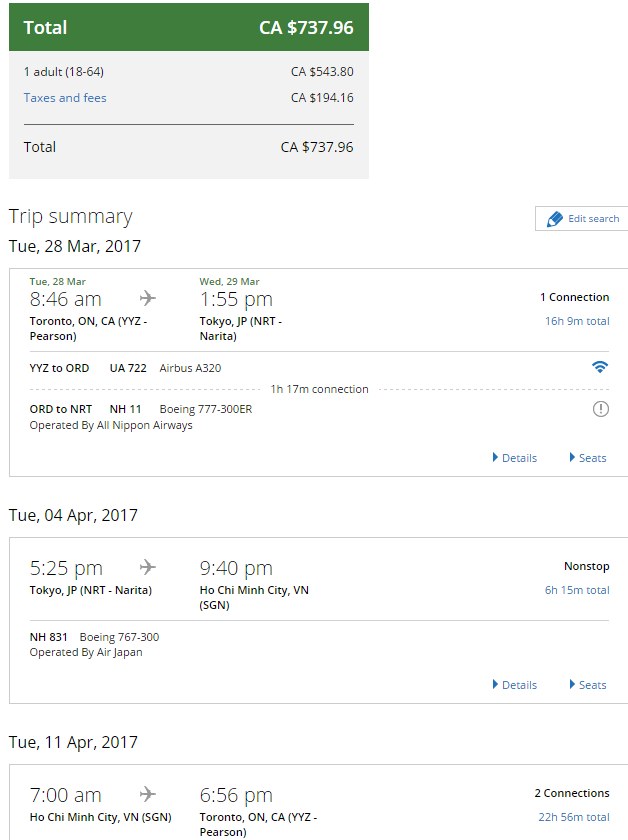Viewport: 628px width, 840px height.
Task: Expand Seats for the NH 831 flight
Action: [588, 685]
